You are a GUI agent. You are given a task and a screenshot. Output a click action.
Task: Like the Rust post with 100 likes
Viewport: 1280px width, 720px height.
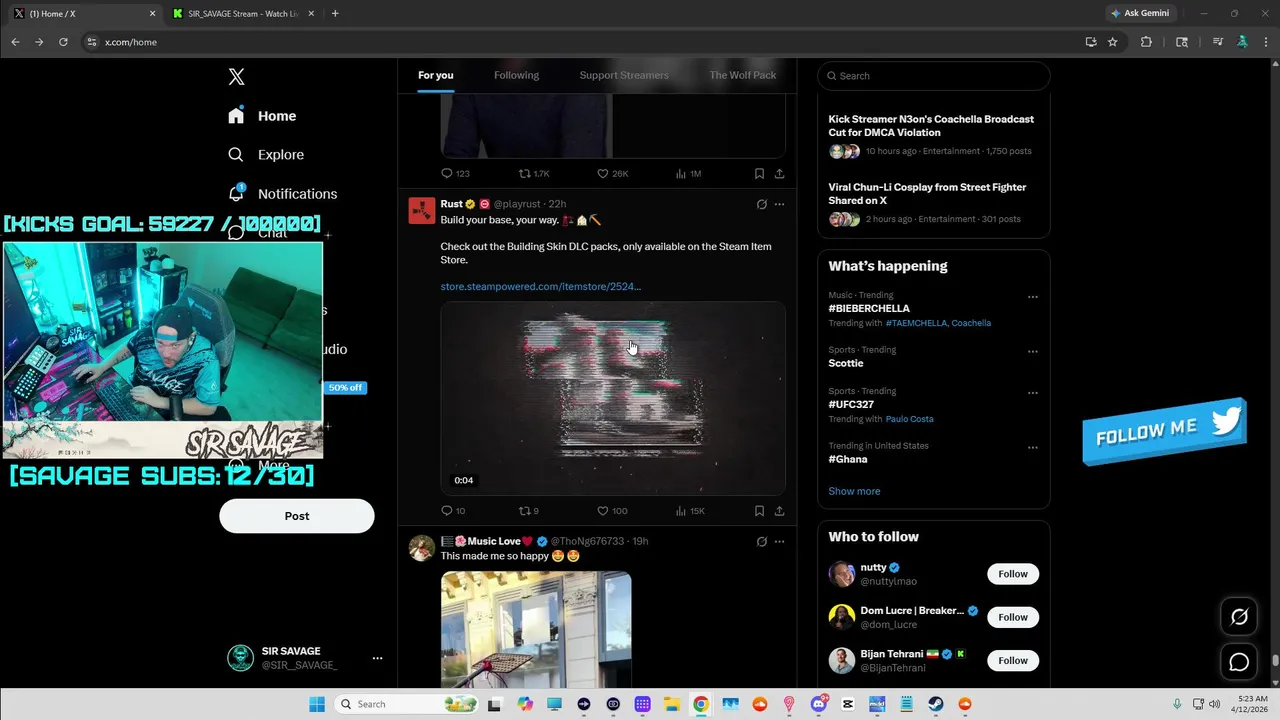[x=612, y=511]
